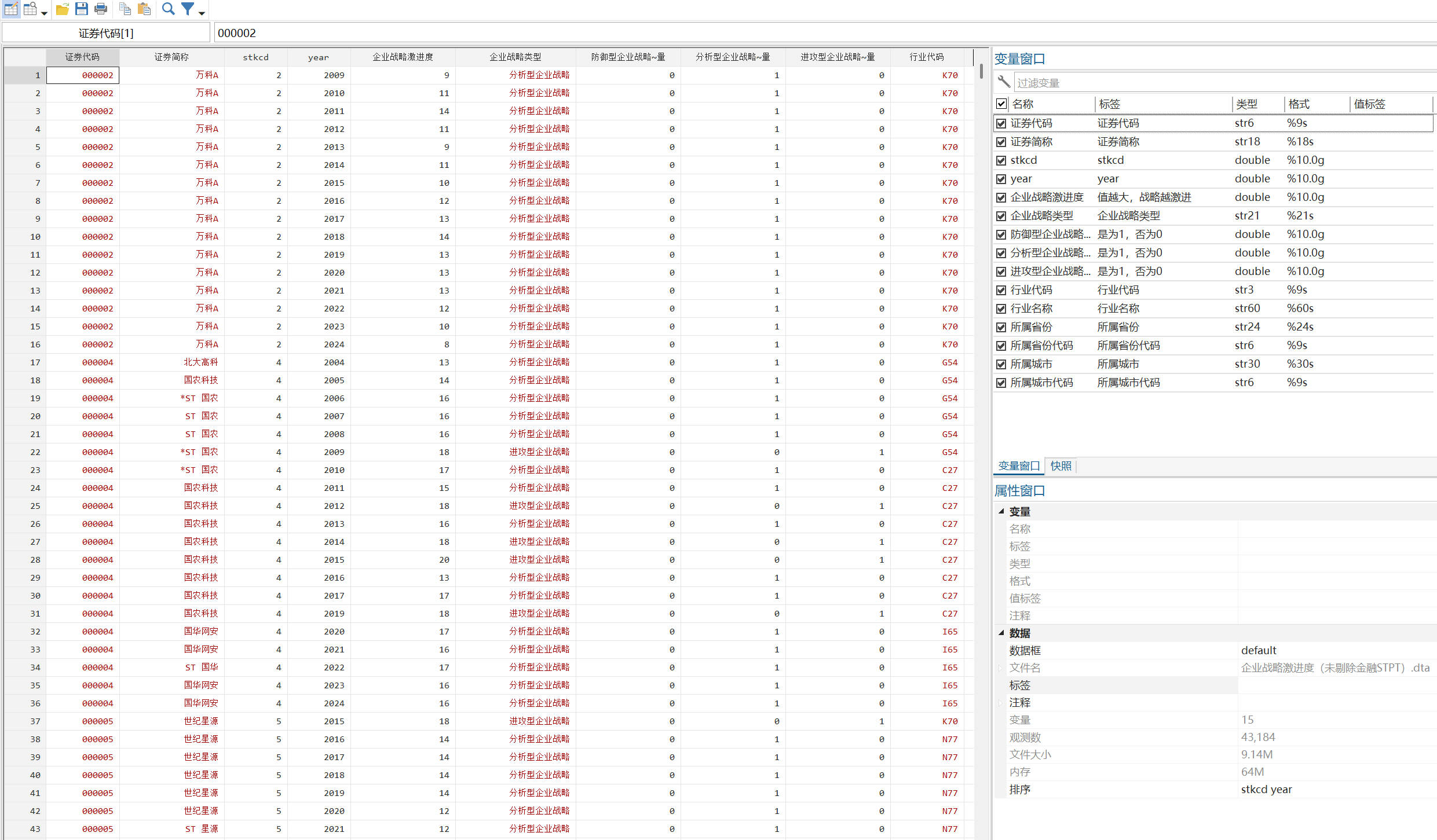
Task: Collapse the 变量 section in properties panel
Action: pyautogui.click(x=1001, y=511)
